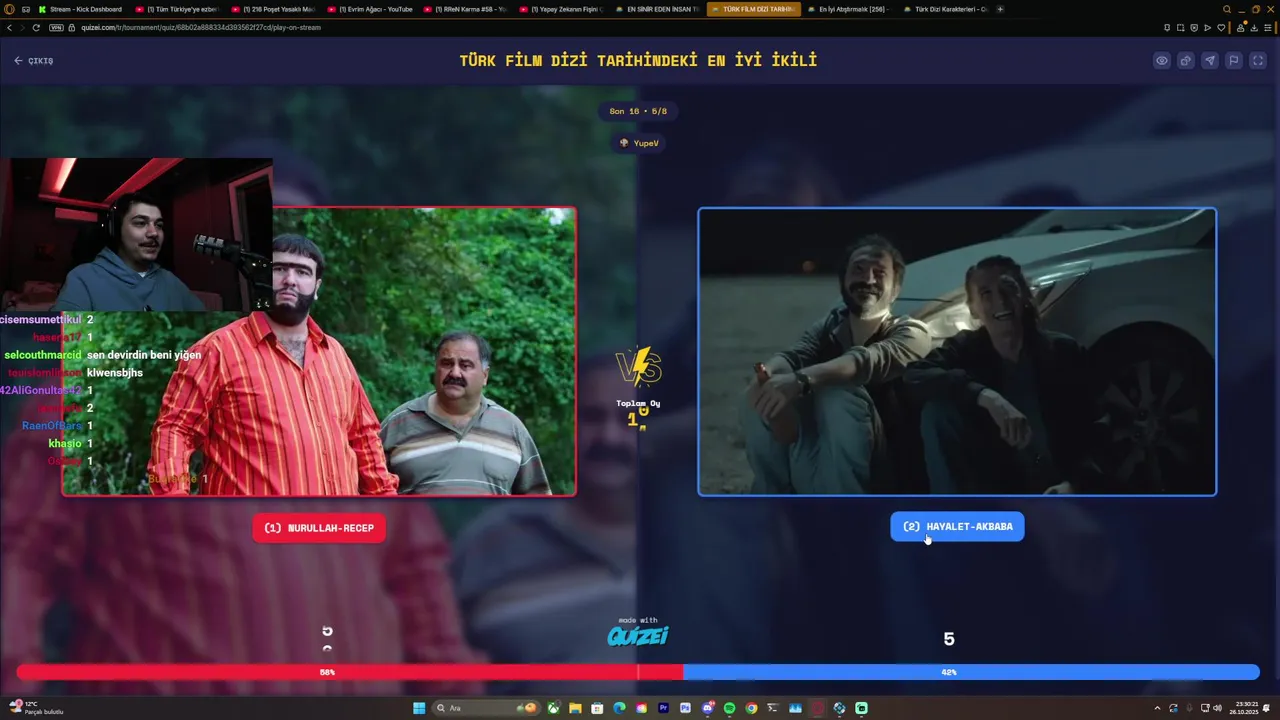This screenshot has width=1280, height=720.
Task: Toggle the VPN badge in address bar
Action: [x=57, y=27]
